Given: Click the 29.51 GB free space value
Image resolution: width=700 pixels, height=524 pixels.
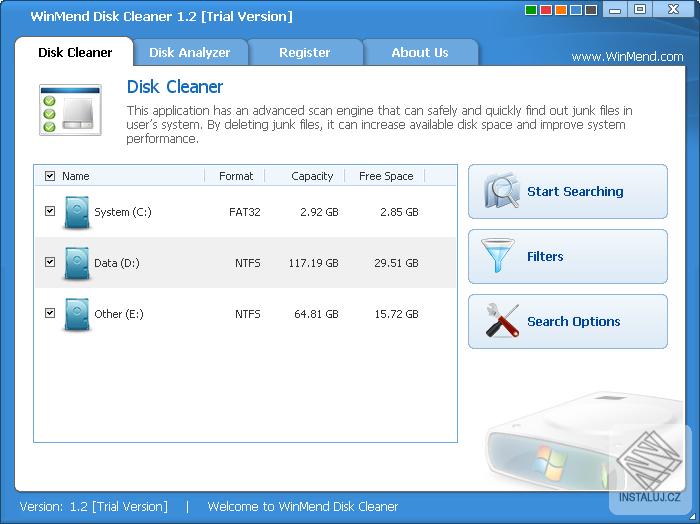Looking at the screenshot, I should (x=396, y=263).
